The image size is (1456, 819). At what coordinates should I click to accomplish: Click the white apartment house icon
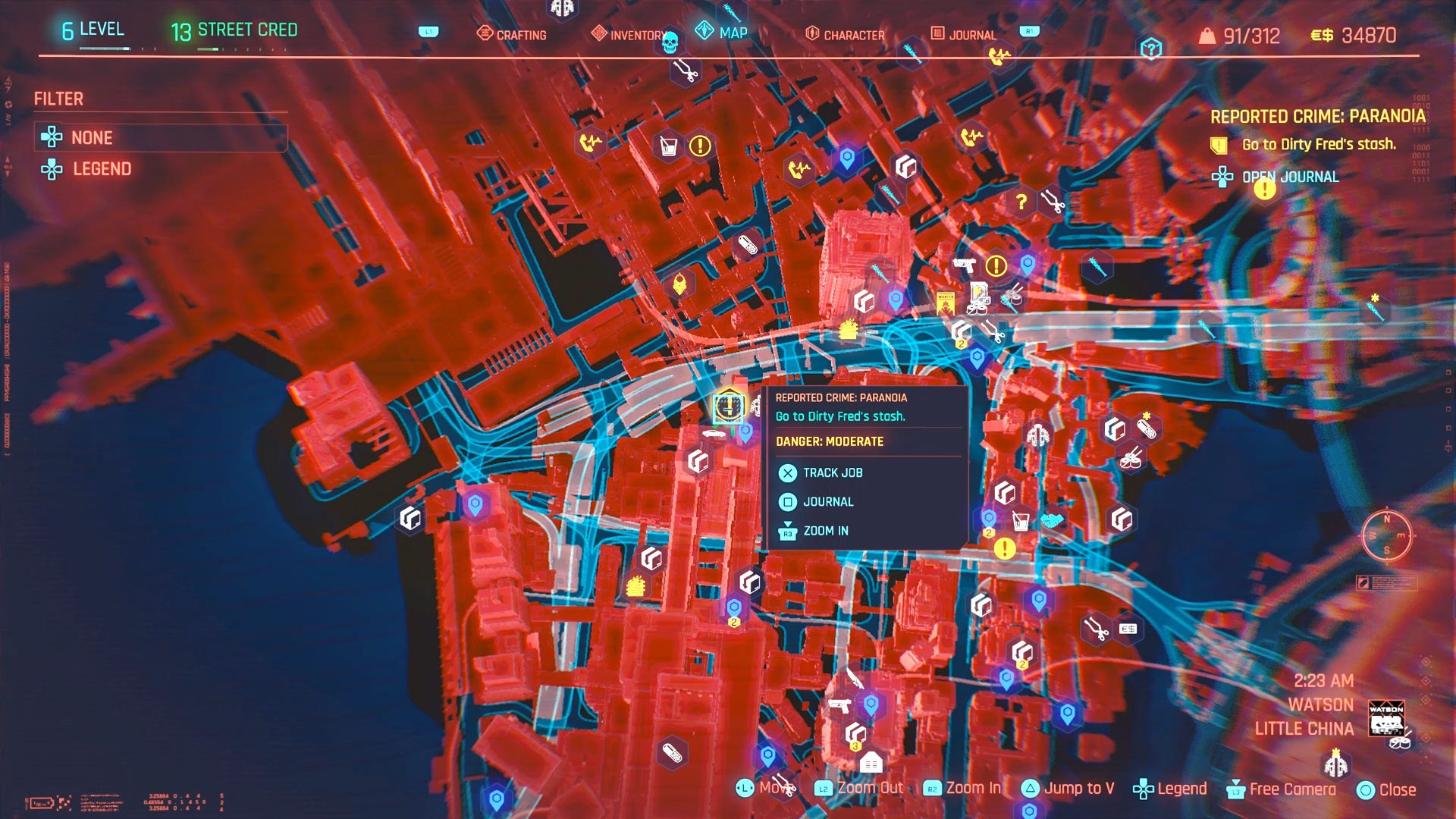coord(871,761)
